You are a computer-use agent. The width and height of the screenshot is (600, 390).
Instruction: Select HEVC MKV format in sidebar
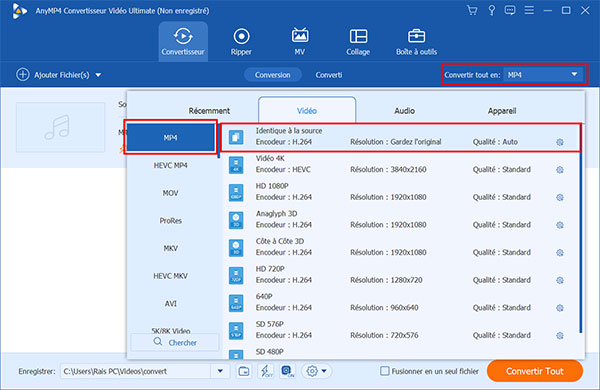click(x=170, y=276)
